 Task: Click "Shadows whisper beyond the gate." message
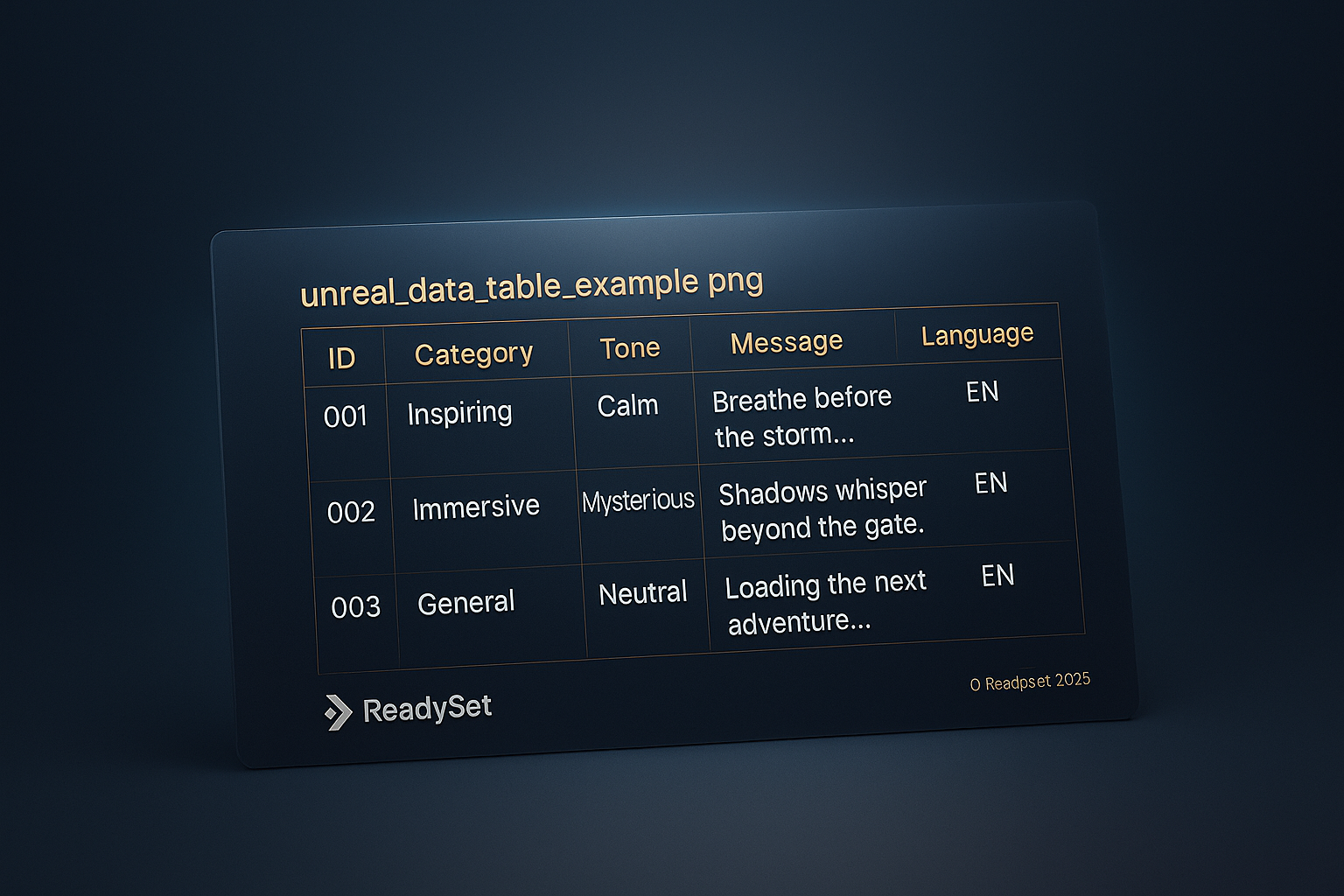(x=822, y=509)
